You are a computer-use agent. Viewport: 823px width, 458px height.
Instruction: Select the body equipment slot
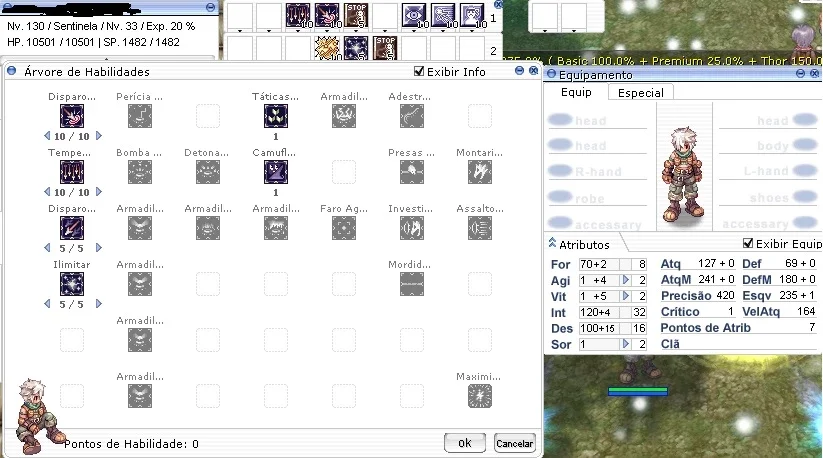pos(767,146)
